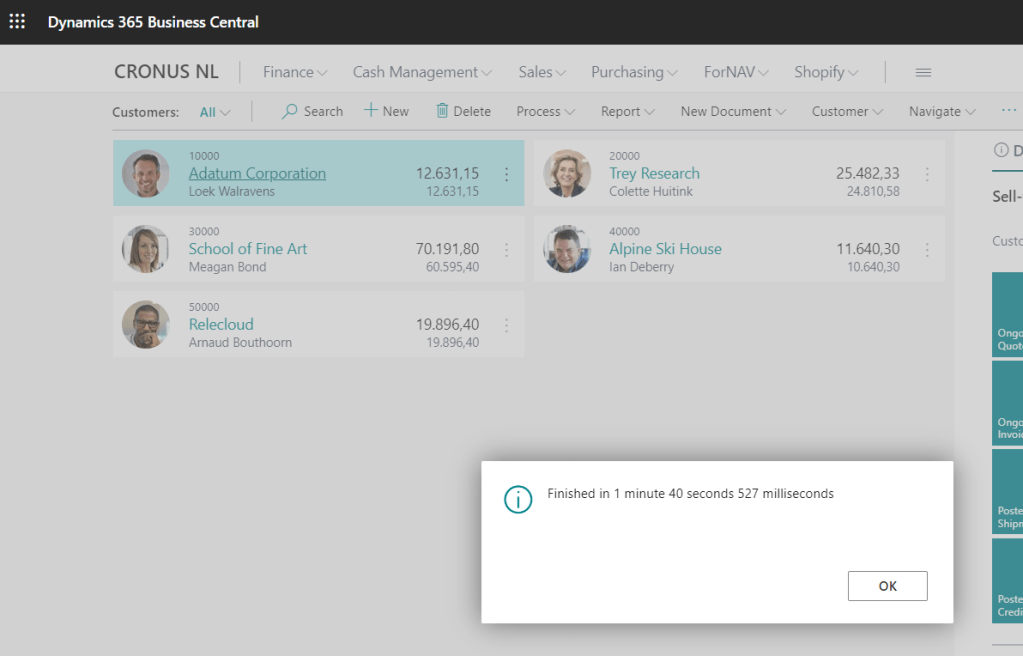This screenshot has height=656, width=1023.
Task: Open the hamburger menu beside Shopify
Action: click(923, 72)
